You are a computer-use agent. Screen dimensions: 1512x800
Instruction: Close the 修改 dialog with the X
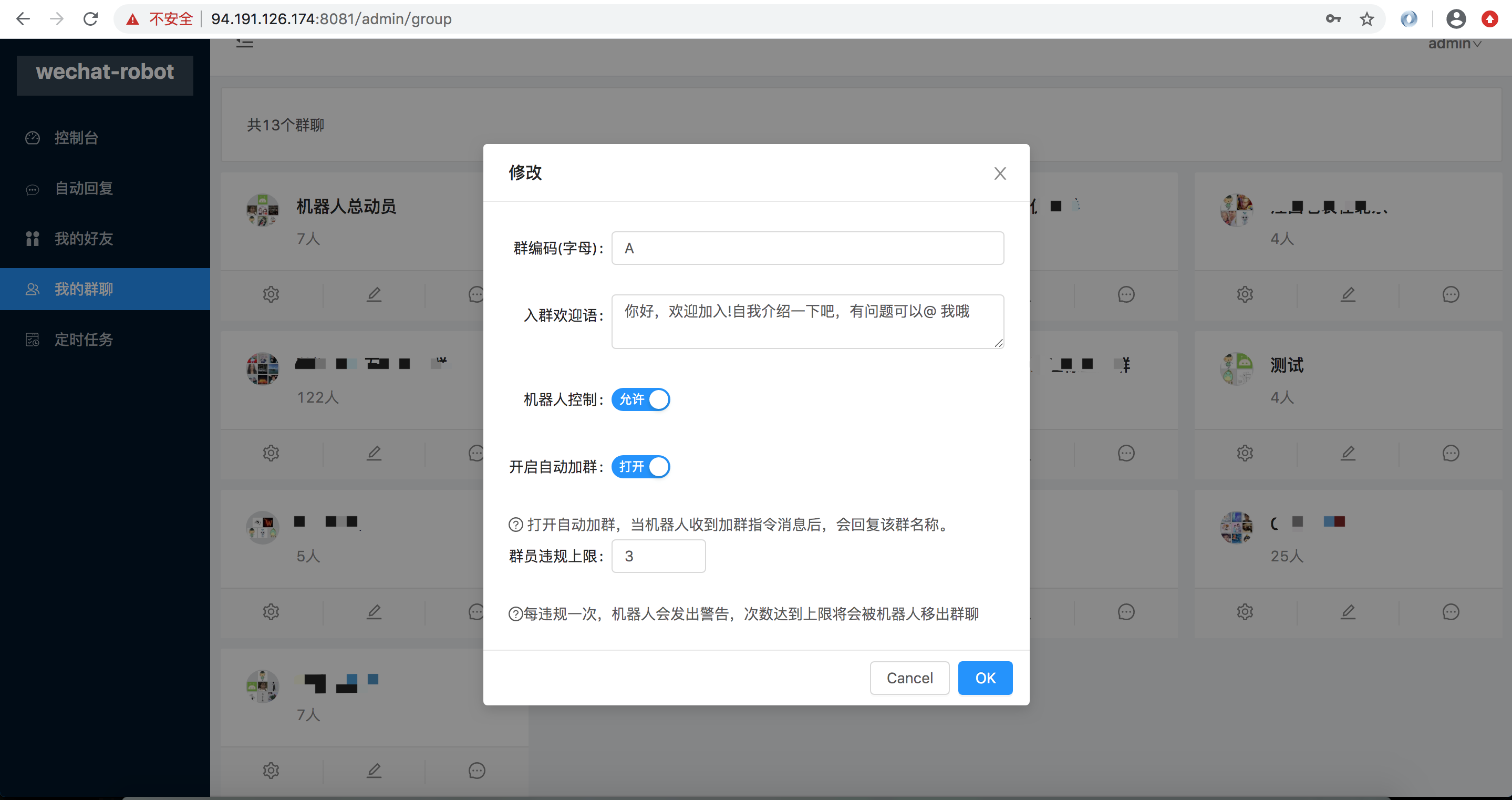coord(1000,173)
